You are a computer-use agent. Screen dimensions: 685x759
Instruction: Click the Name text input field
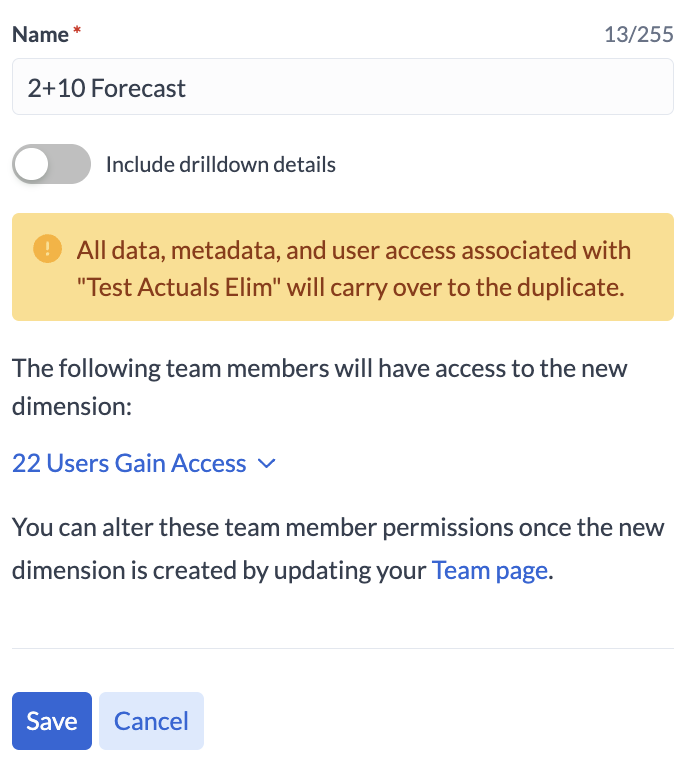pos(342,88)
